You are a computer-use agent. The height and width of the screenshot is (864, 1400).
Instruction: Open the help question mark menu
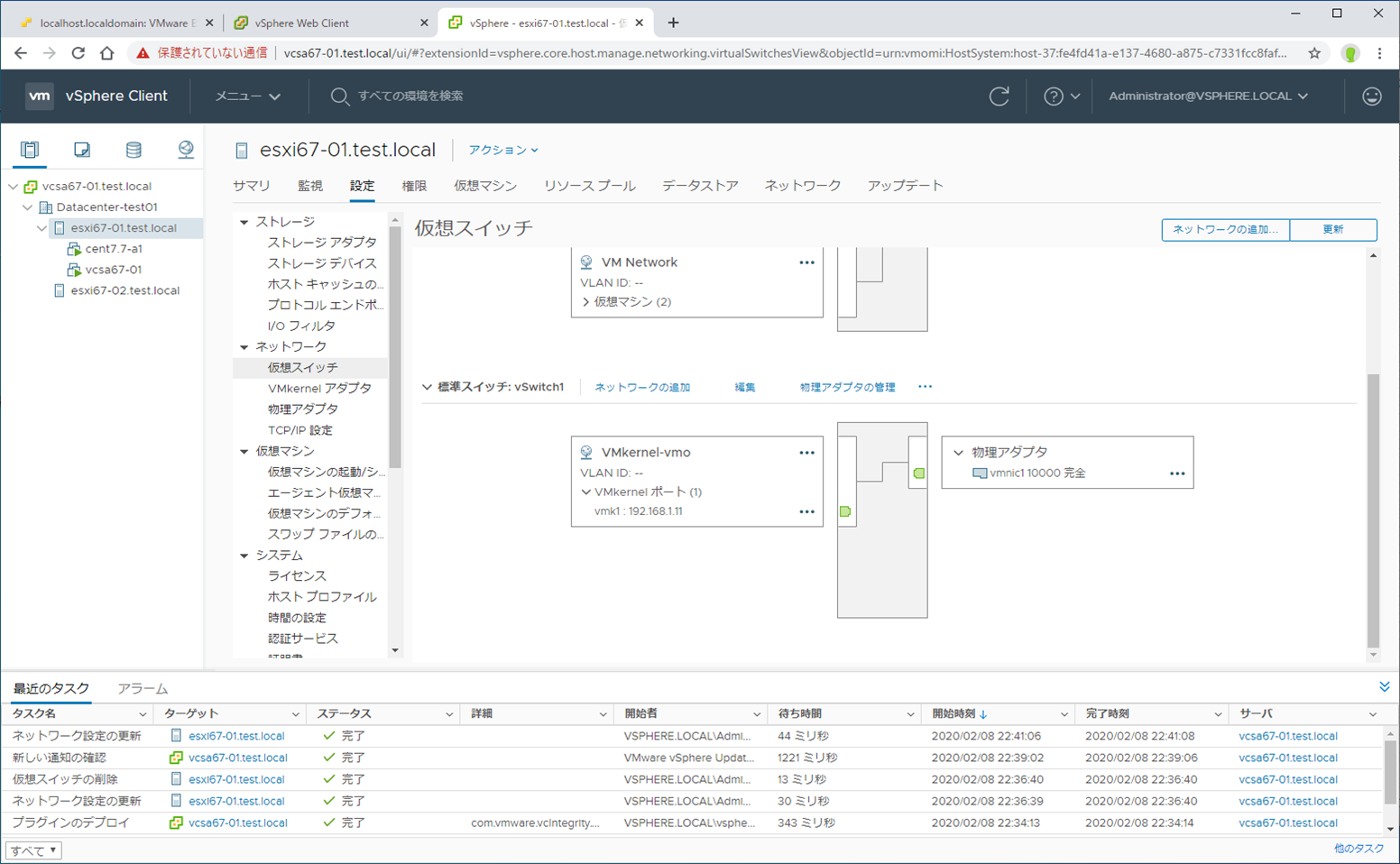[1062, 96]
